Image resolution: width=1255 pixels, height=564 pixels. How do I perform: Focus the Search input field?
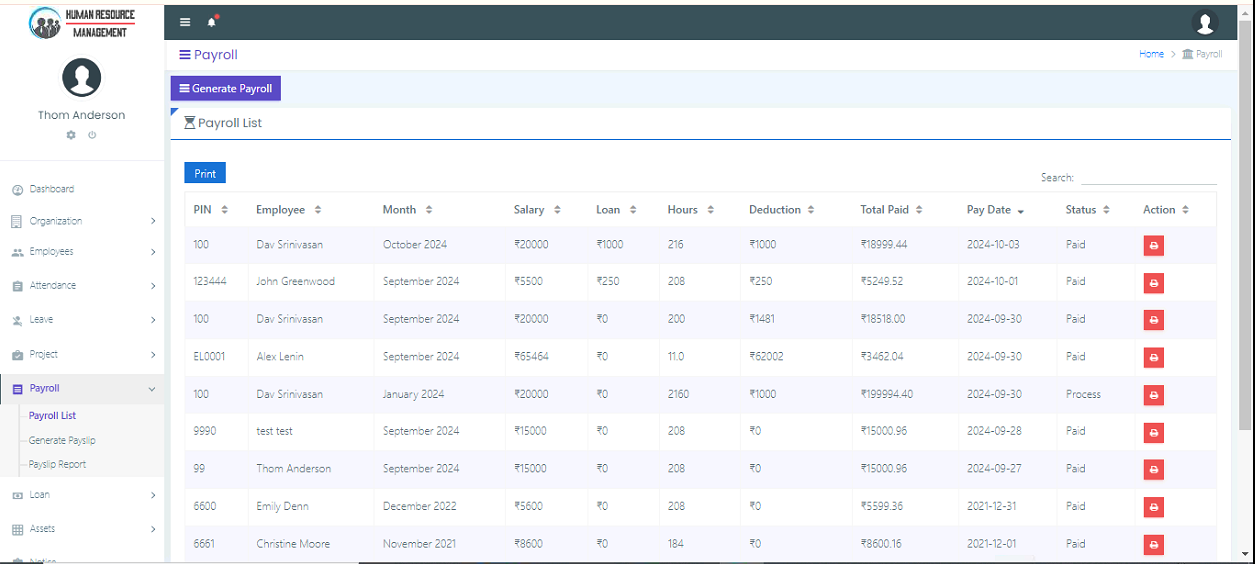pos(1148,177)
